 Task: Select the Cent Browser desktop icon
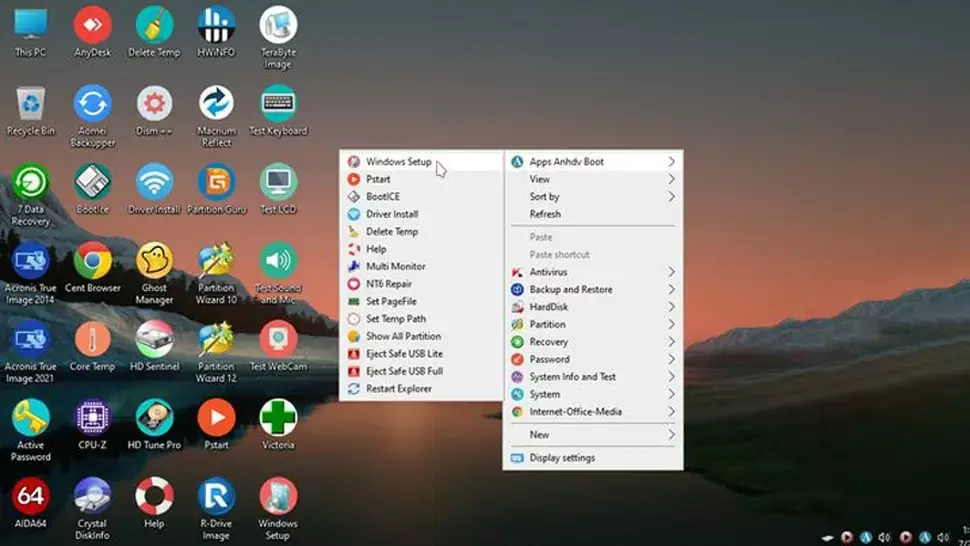click(92, 262)
